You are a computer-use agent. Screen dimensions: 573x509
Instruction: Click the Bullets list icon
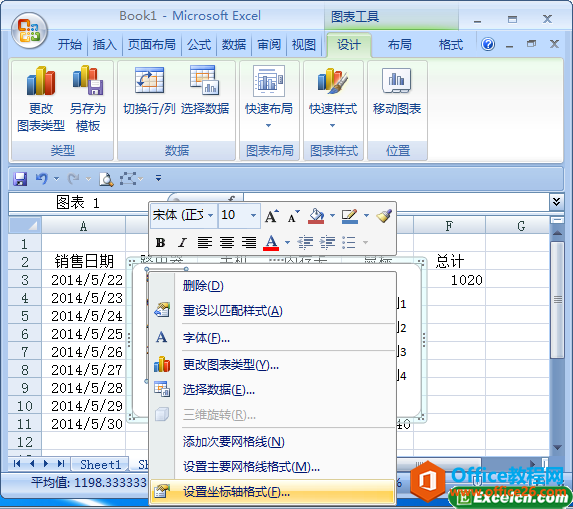(349, 242)
